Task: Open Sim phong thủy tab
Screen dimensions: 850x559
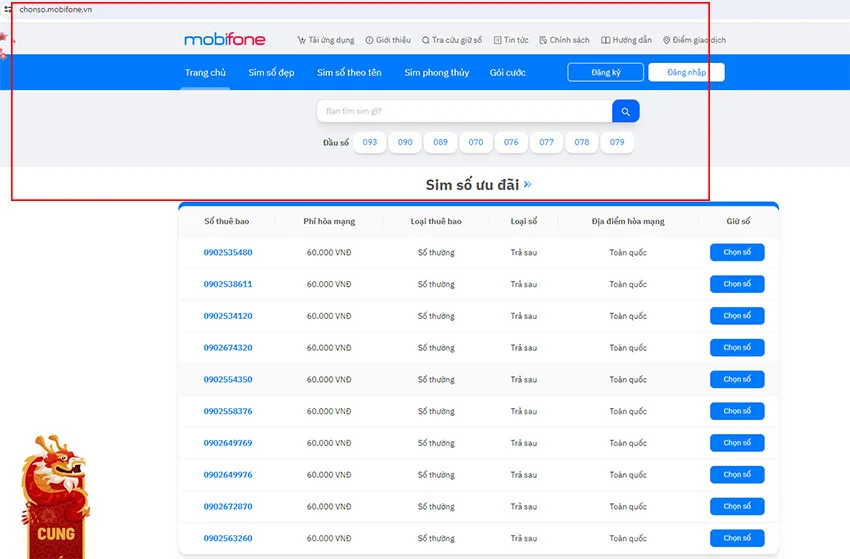Action: [436, 73]
